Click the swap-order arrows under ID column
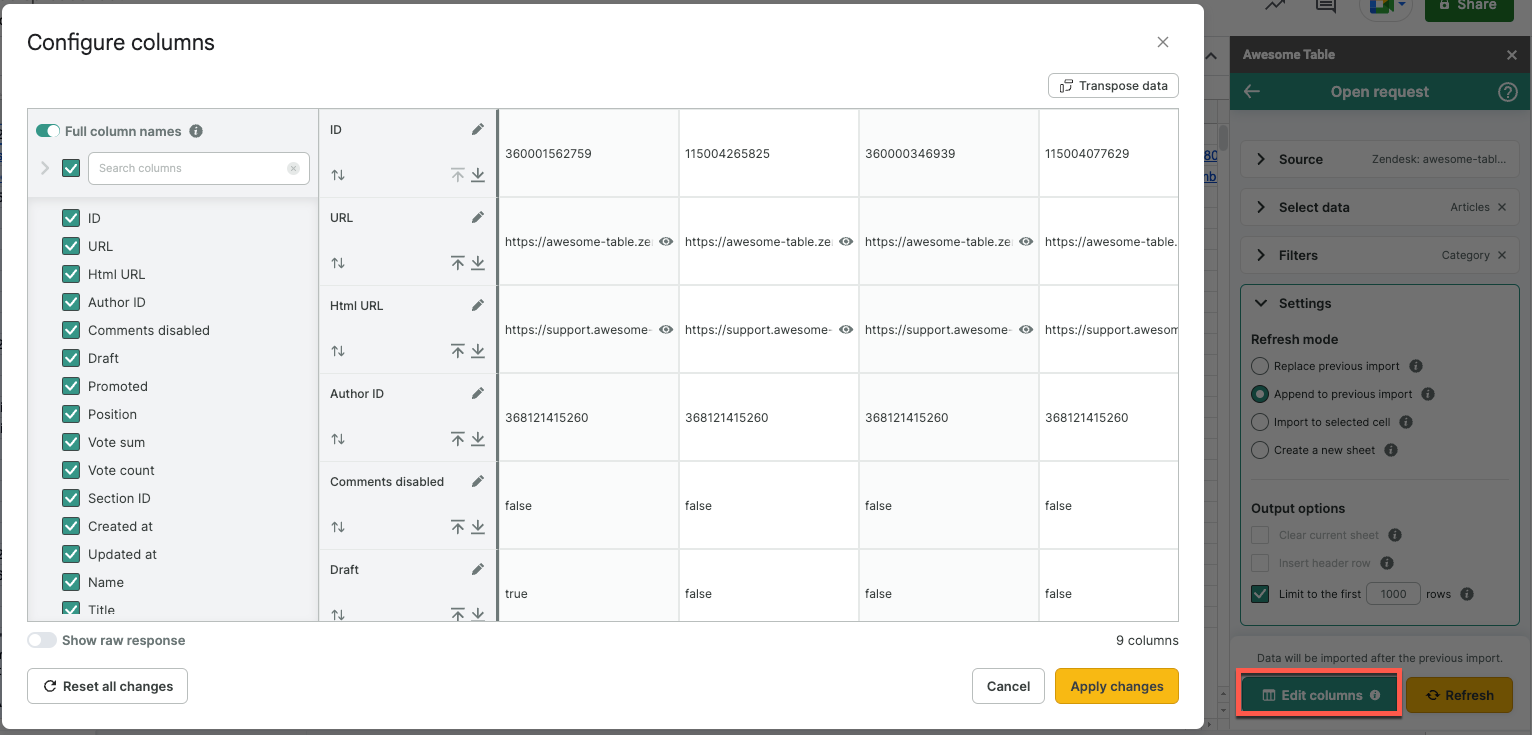This screenshot has height=735, width=1532. [x=338, y=175]
